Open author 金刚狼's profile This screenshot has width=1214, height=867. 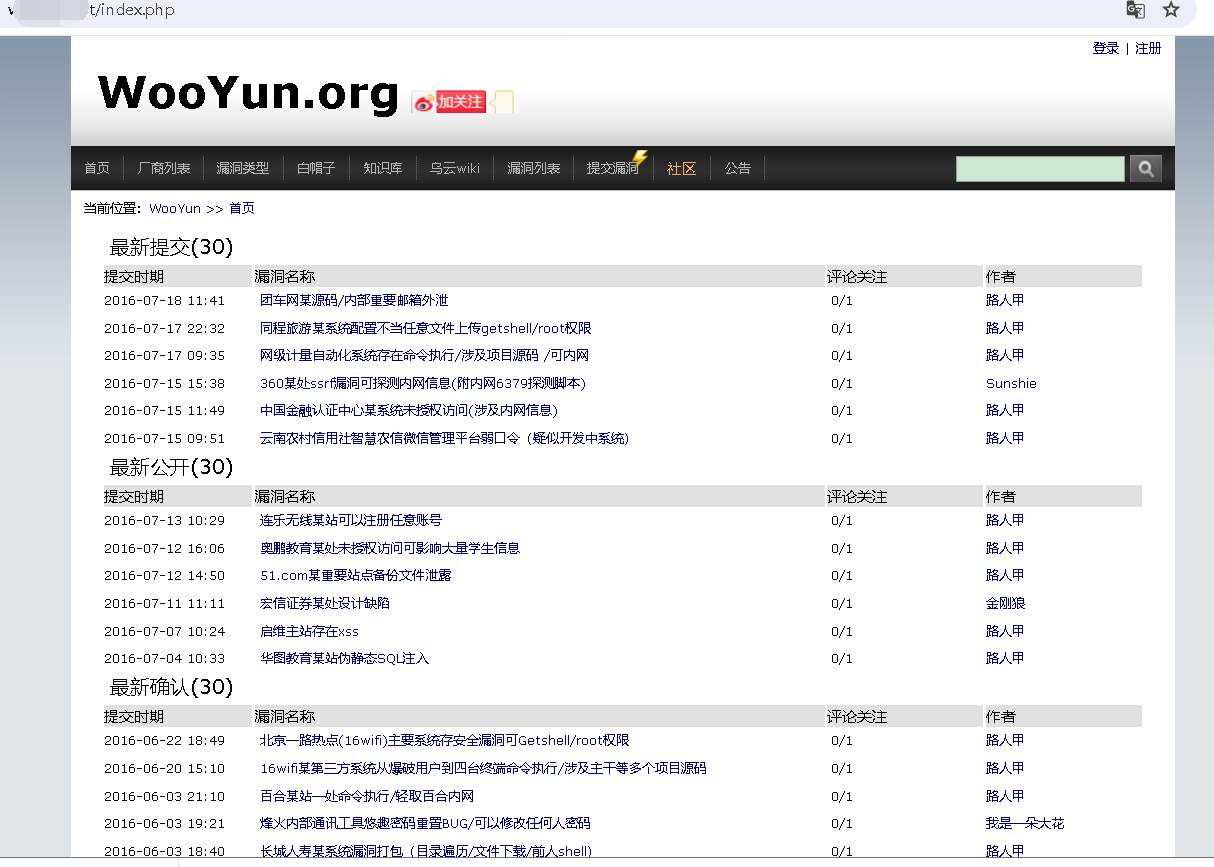[1005, 604]
